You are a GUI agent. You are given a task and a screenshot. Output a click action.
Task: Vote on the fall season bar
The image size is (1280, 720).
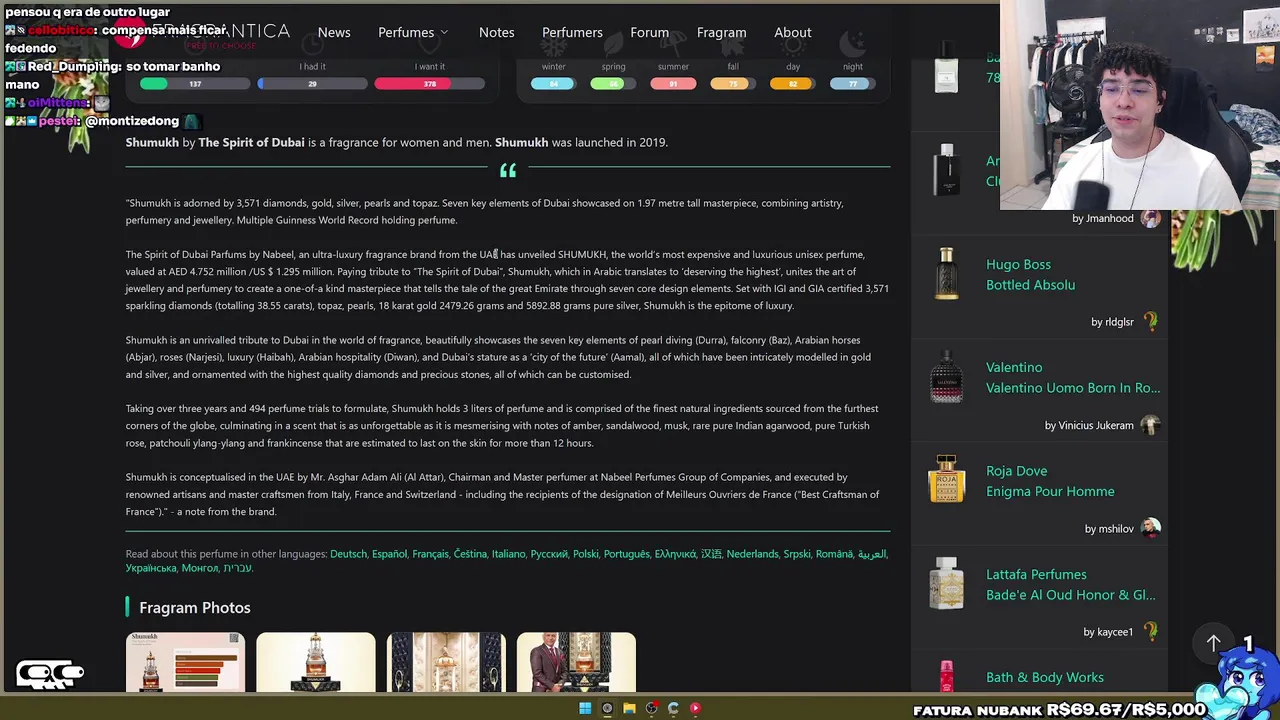click(x=733, y=84)
